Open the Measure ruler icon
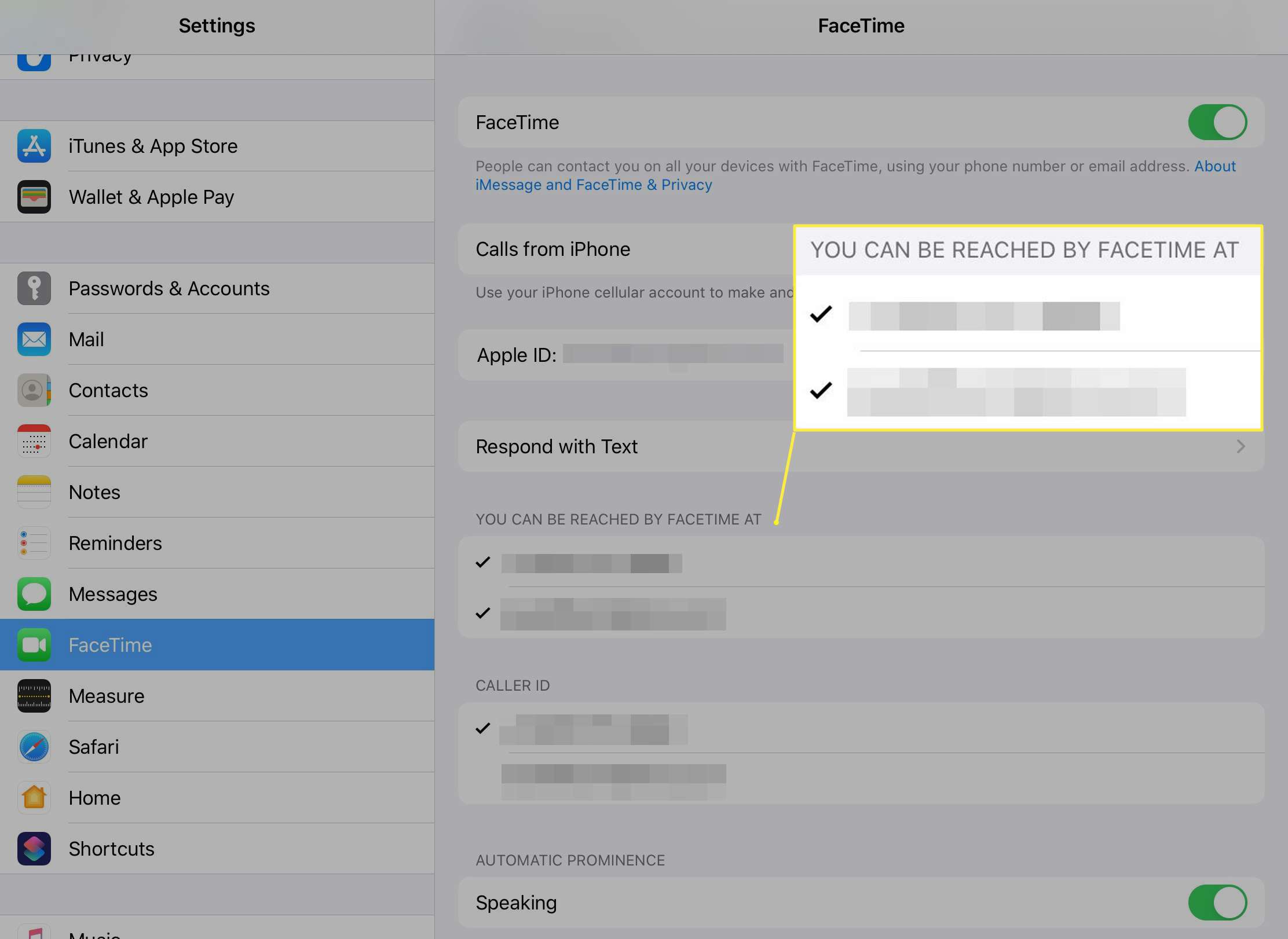This screenshot has height=939, width=1288. (34, 696)
